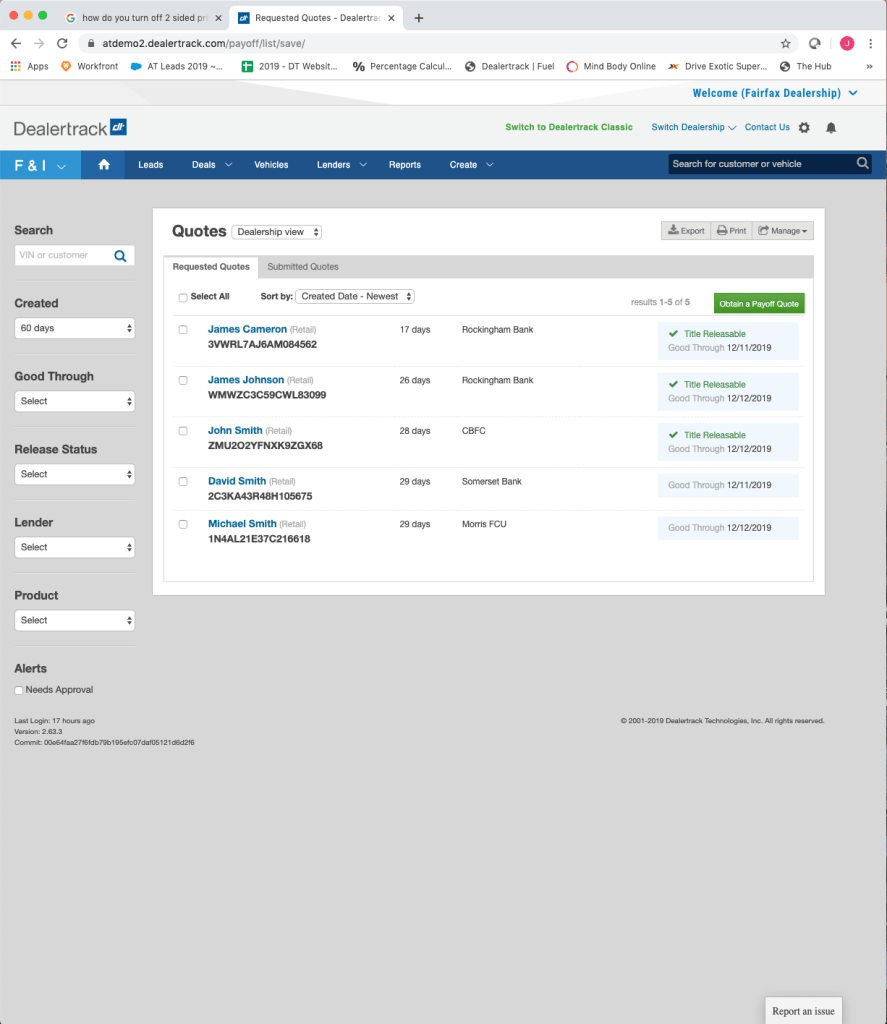Open Drive Exotic Super bookmark
Image resolution: width=887 pixels, height=1024 pixels.
point(718,67)
